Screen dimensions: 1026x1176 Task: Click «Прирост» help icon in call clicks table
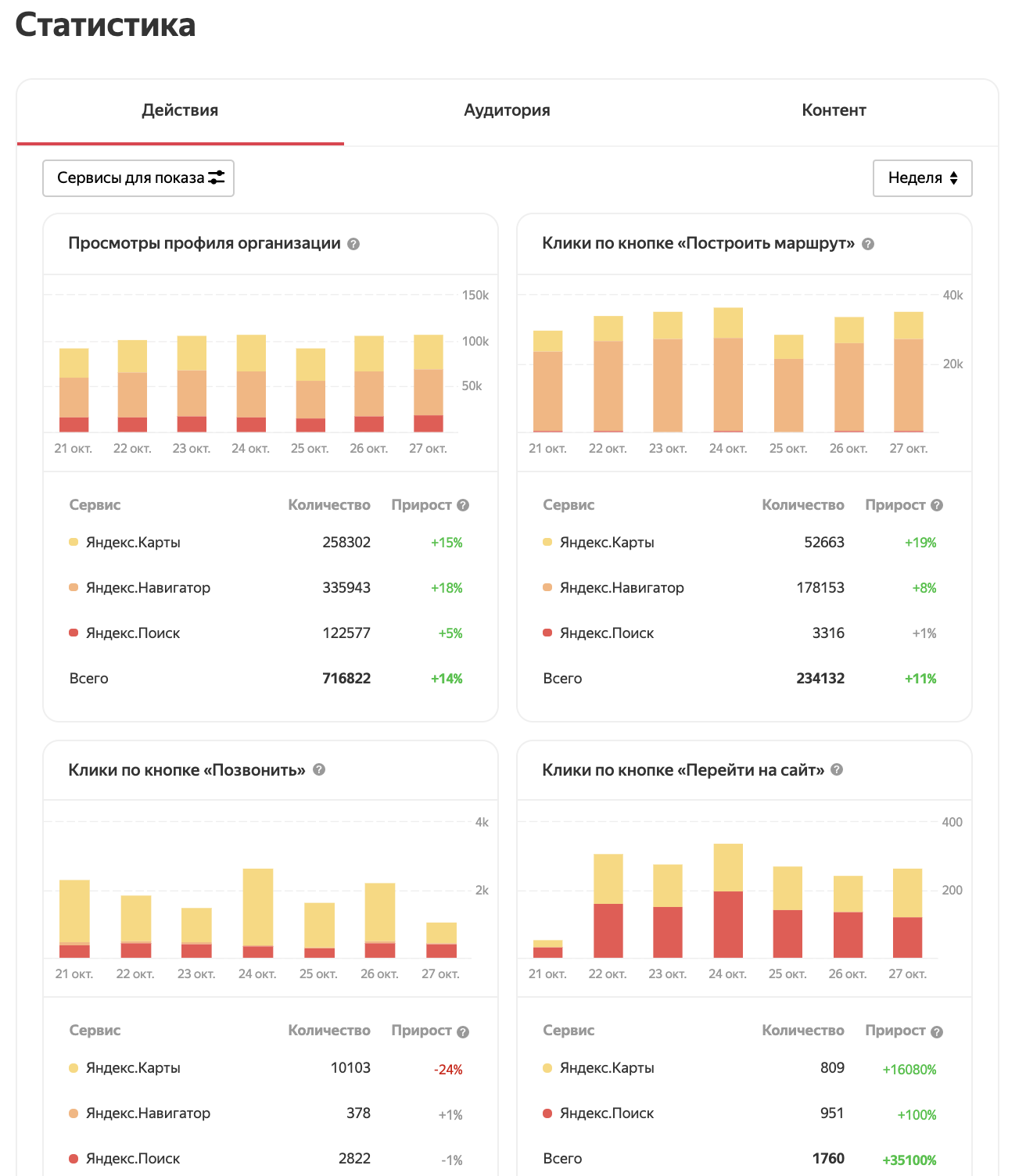pos(463,1031)
